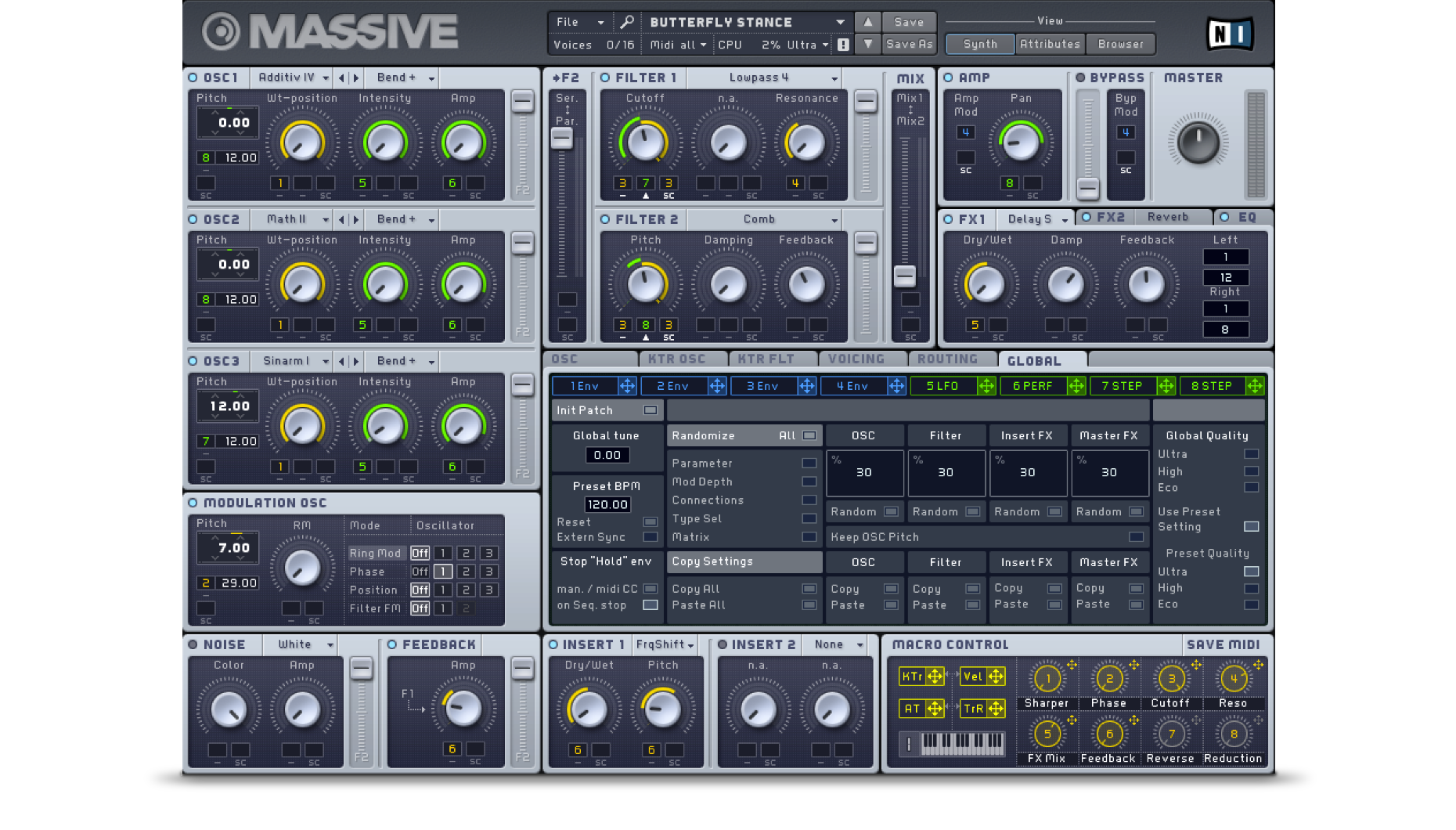Click the Native Instruments logo

pos(1230,34)
